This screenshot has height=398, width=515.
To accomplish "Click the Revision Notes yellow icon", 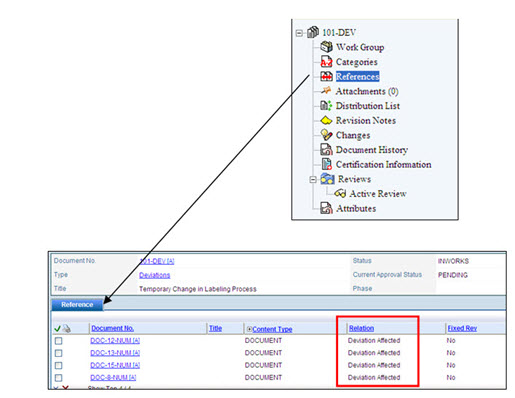I will [x=326, y=120].
